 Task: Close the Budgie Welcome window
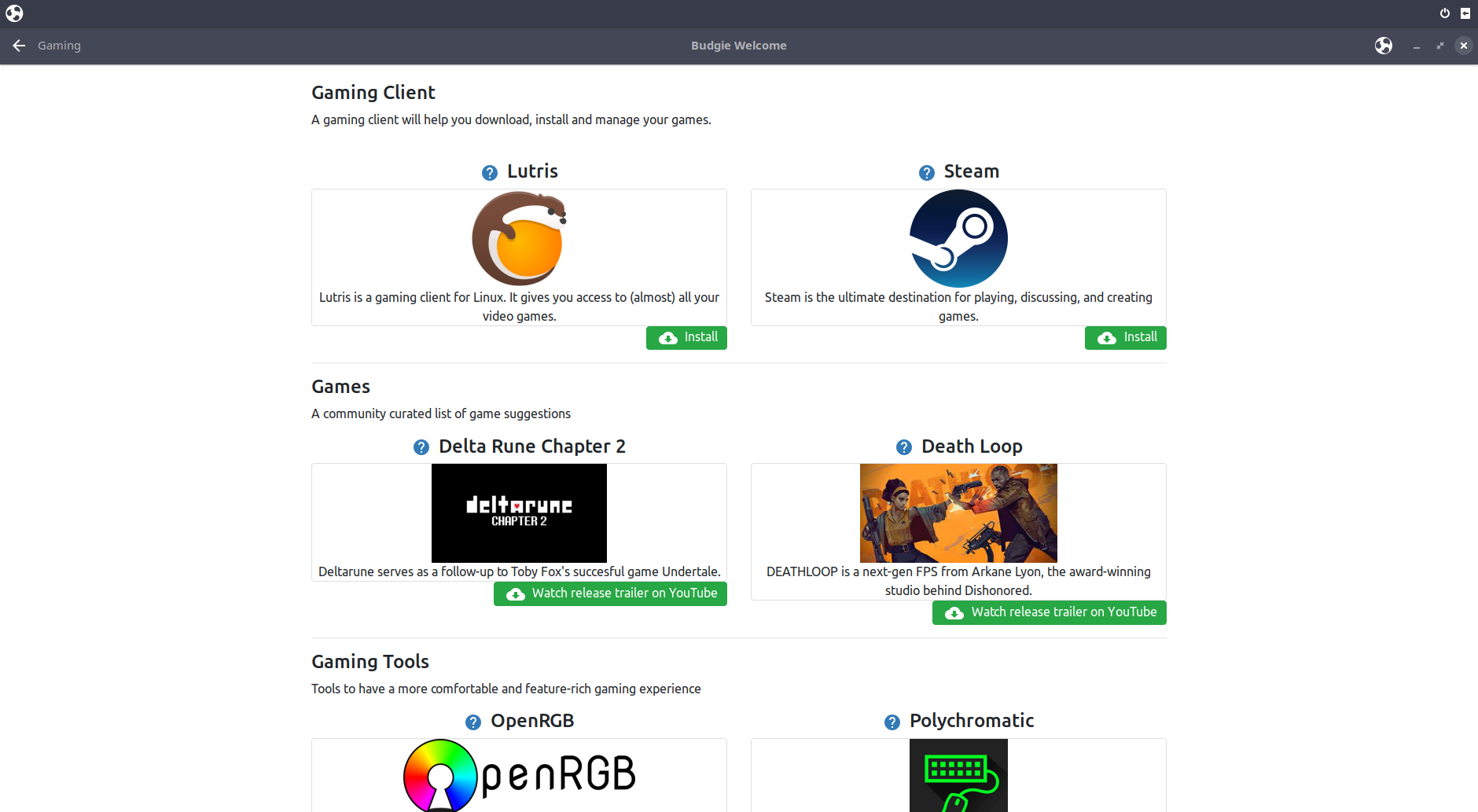point(1464,46)
